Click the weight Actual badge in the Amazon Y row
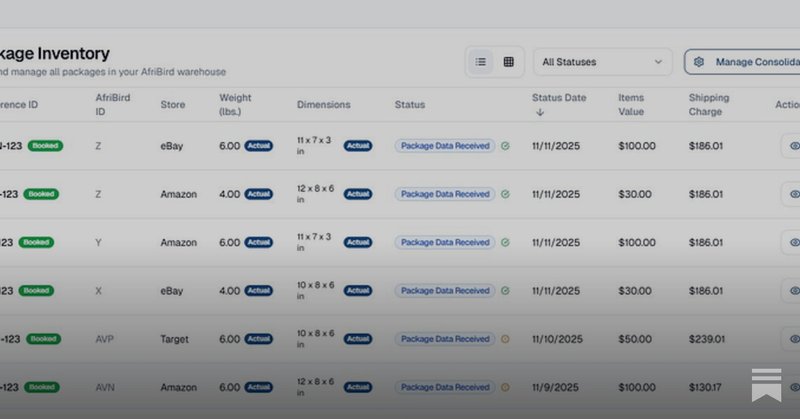Viewport: 800px width, 419px height. tap(259, 242)
